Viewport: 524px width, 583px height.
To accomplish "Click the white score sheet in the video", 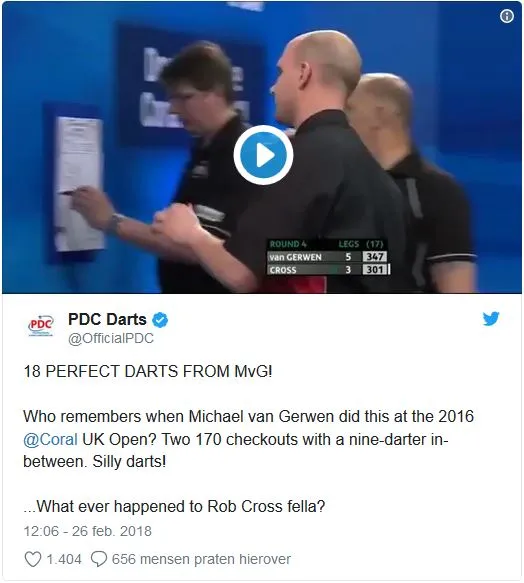I will [79, 184].
